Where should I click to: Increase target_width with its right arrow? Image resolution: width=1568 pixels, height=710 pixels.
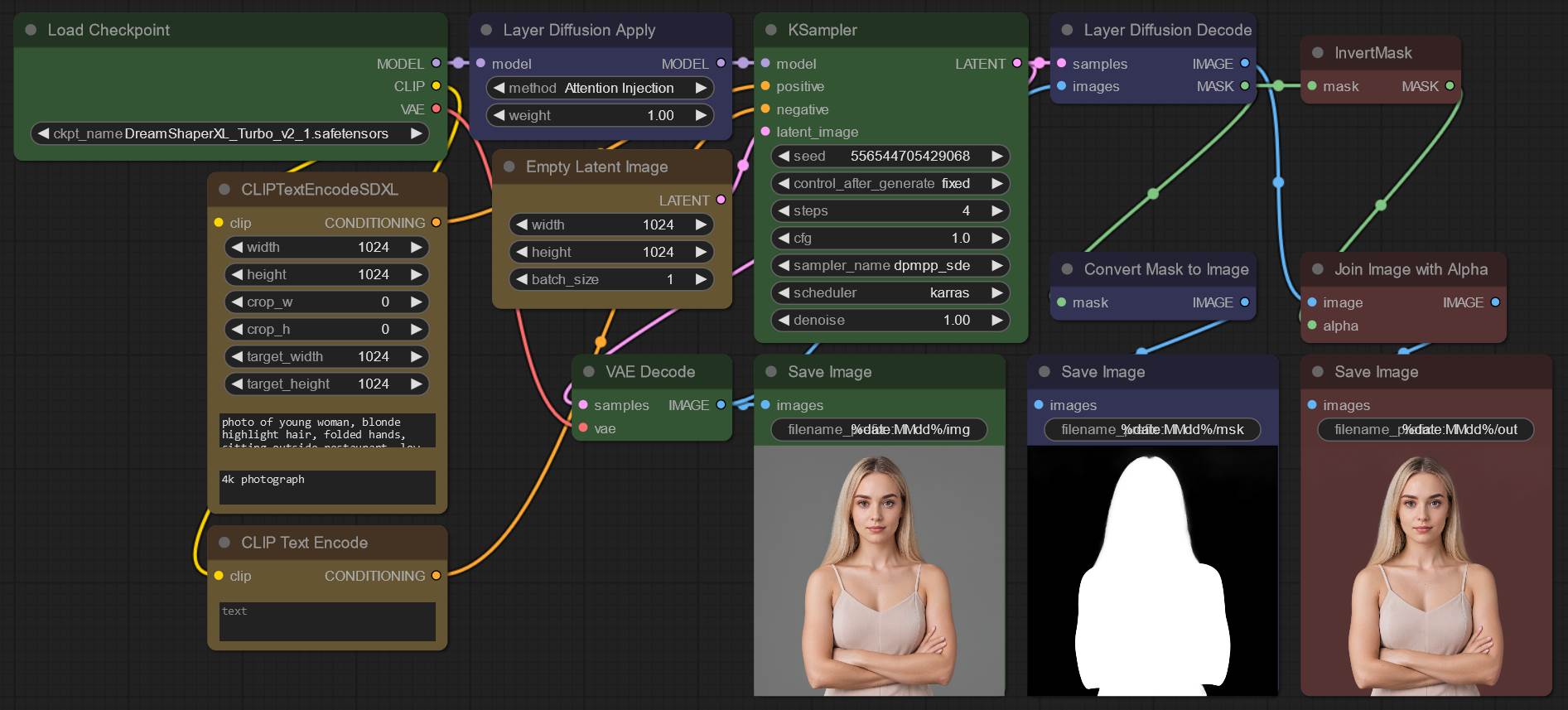[416, 356]
